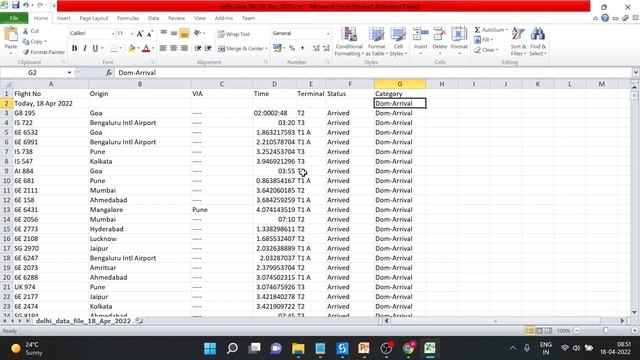This screenshot has height=360, width=640.
Task: Open Cell Styles gallery
Action: tap(398, 42)
